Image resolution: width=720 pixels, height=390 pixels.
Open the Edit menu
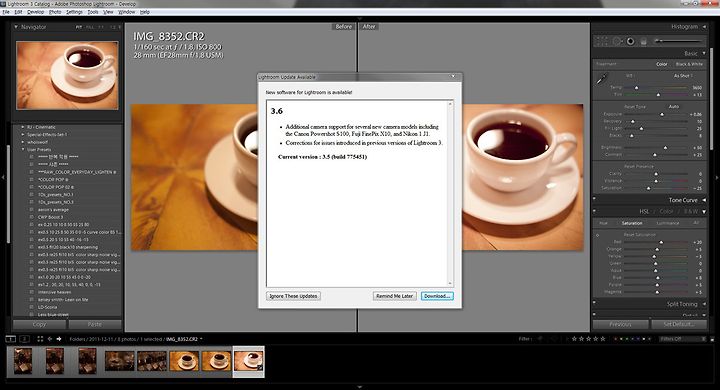(18, 12)
